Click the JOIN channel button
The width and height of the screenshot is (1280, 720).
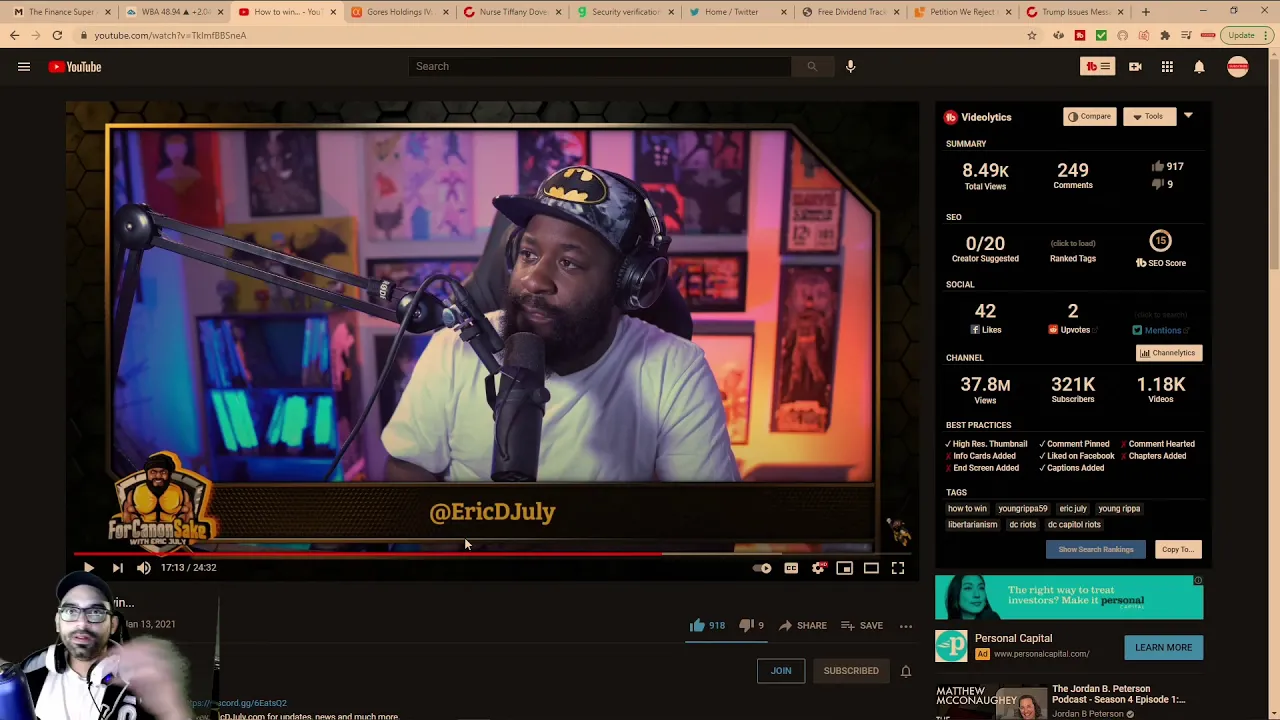coord(781,671)
